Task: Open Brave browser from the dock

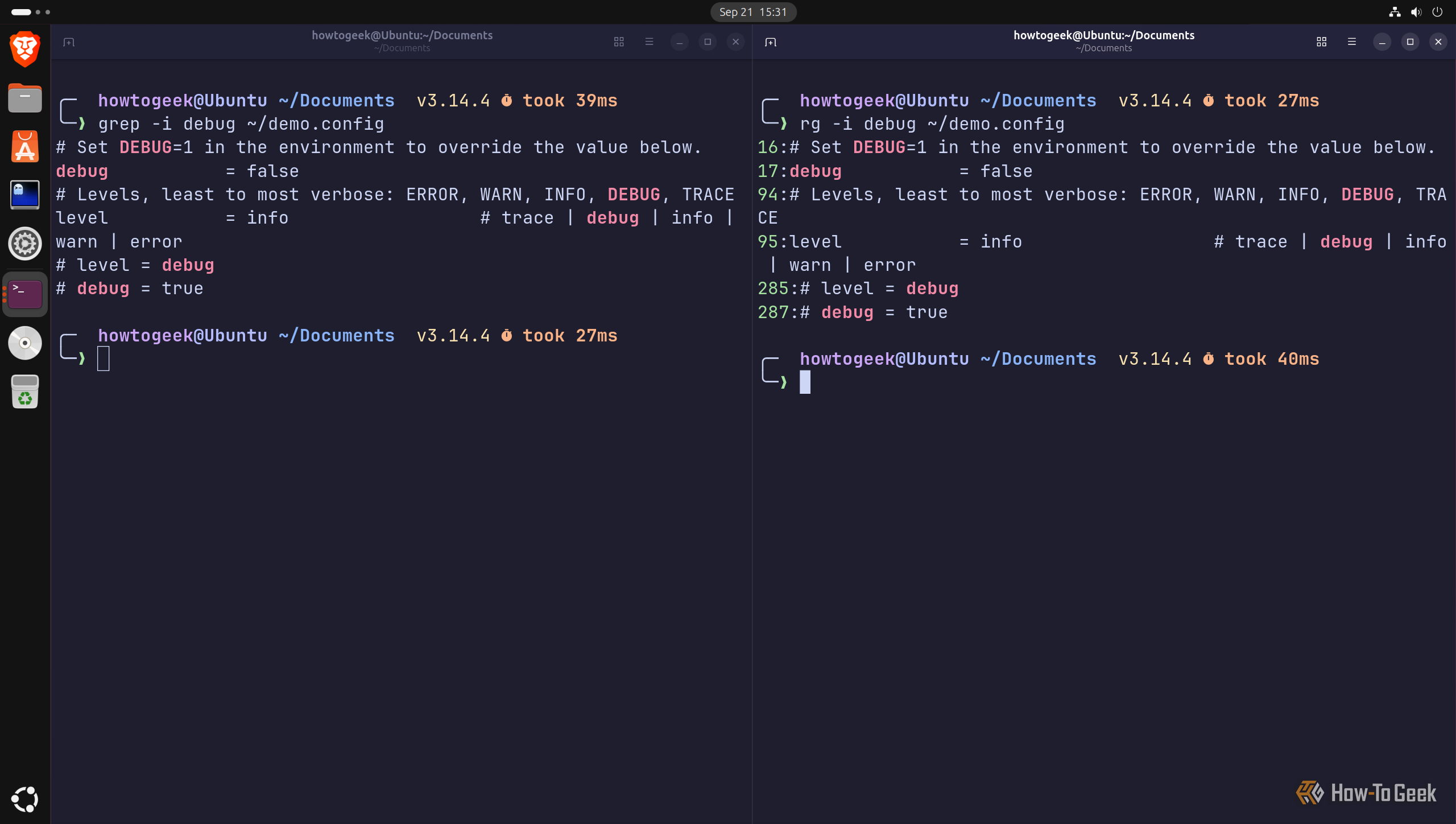Action: [25, 49]
